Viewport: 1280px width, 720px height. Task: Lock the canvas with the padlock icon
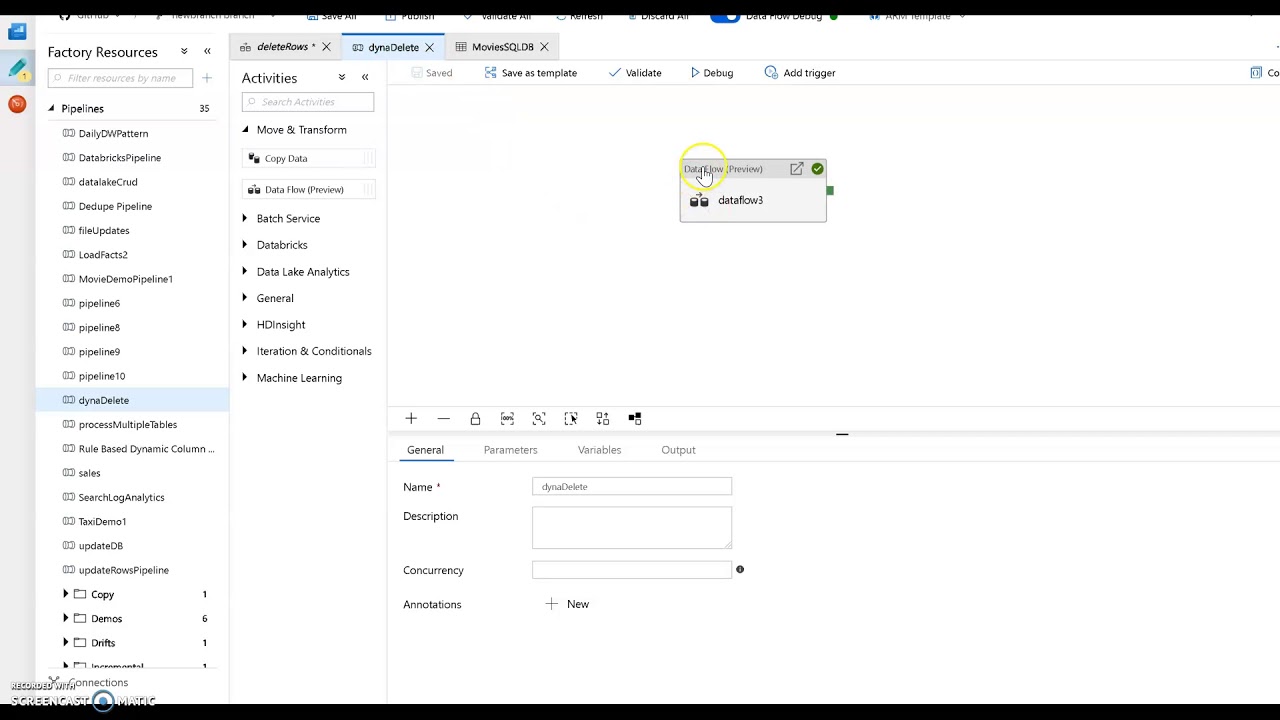pos(475,418)
